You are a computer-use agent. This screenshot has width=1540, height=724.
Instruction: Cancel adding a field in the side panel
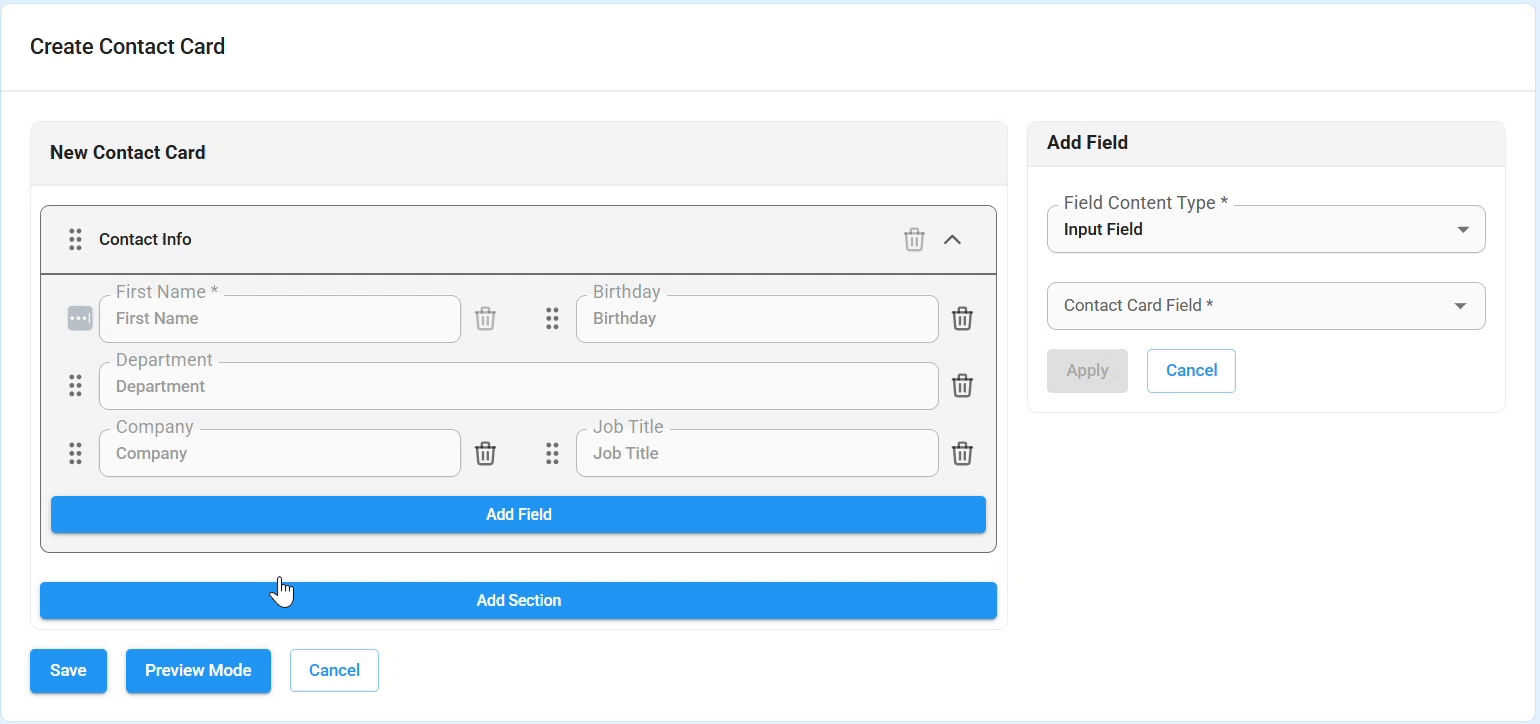click(x=1191, y=370)
